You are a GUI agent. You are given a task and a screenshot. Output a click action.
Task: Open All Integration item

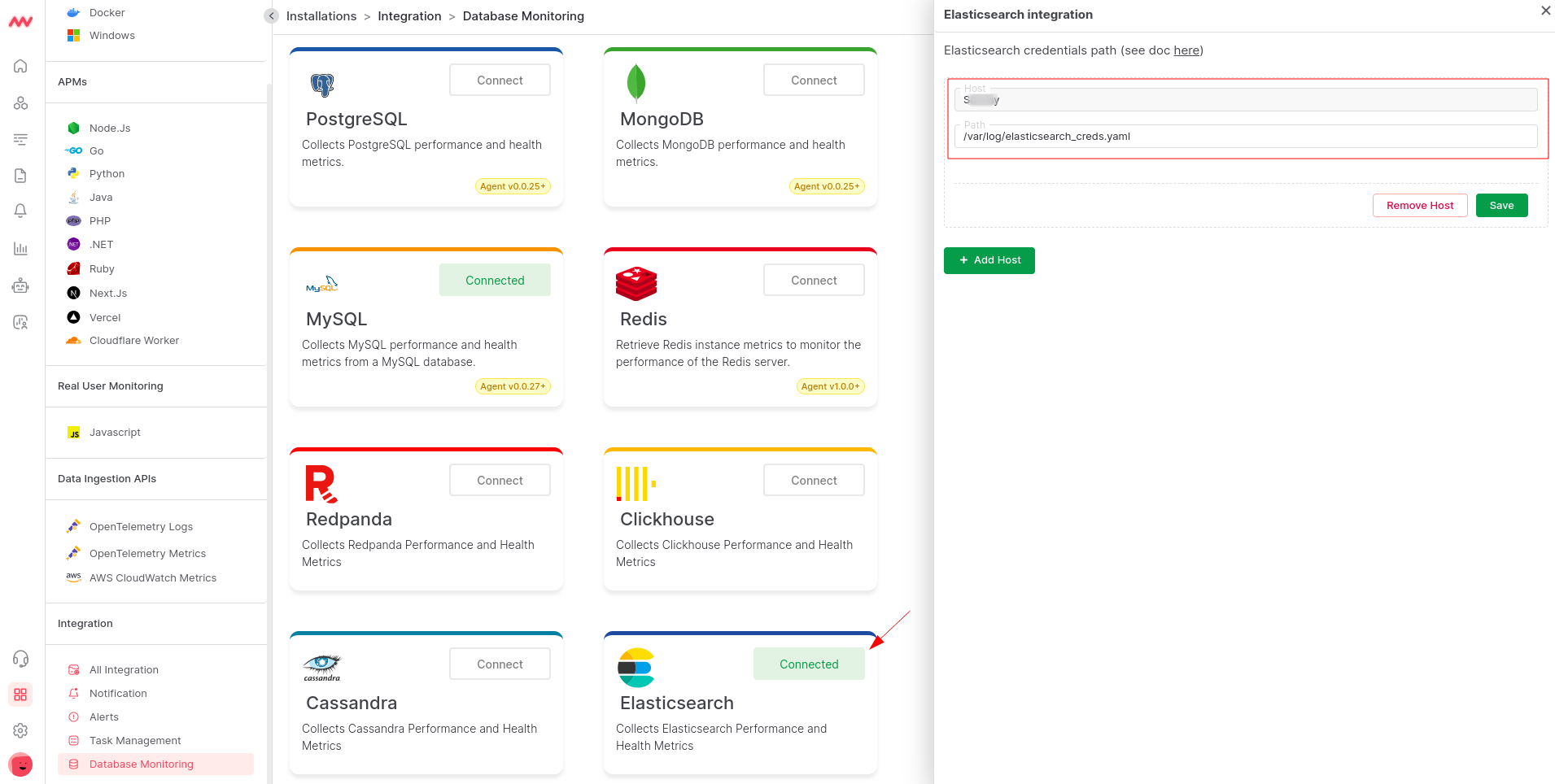pyautogui.click(x=124, y=669)
